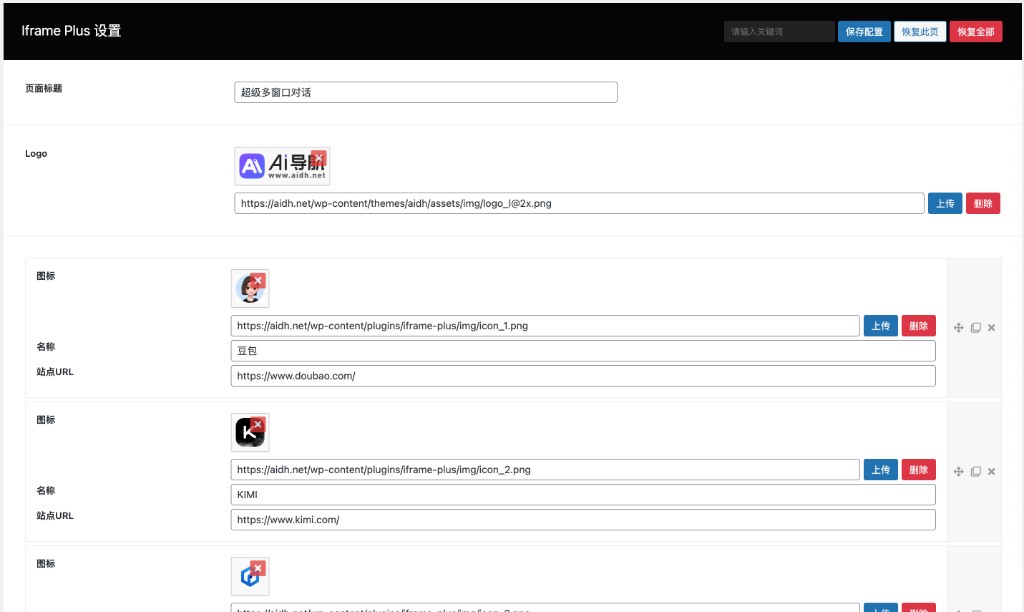Click the doubao.com site URL field
The height and width of the screenshot is (612, 1024).
[x=582, y=376]
